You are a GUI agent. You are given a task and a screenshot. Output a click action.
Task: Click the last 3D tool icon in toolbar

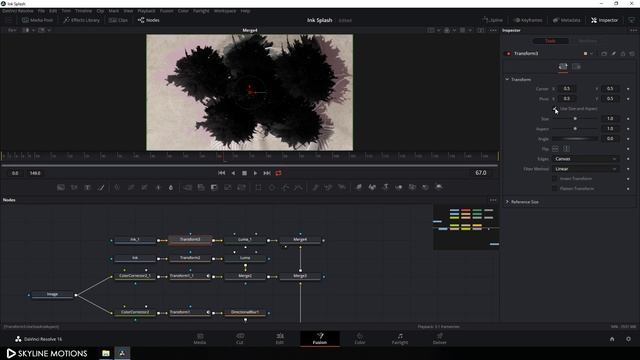tap(439, 187)
